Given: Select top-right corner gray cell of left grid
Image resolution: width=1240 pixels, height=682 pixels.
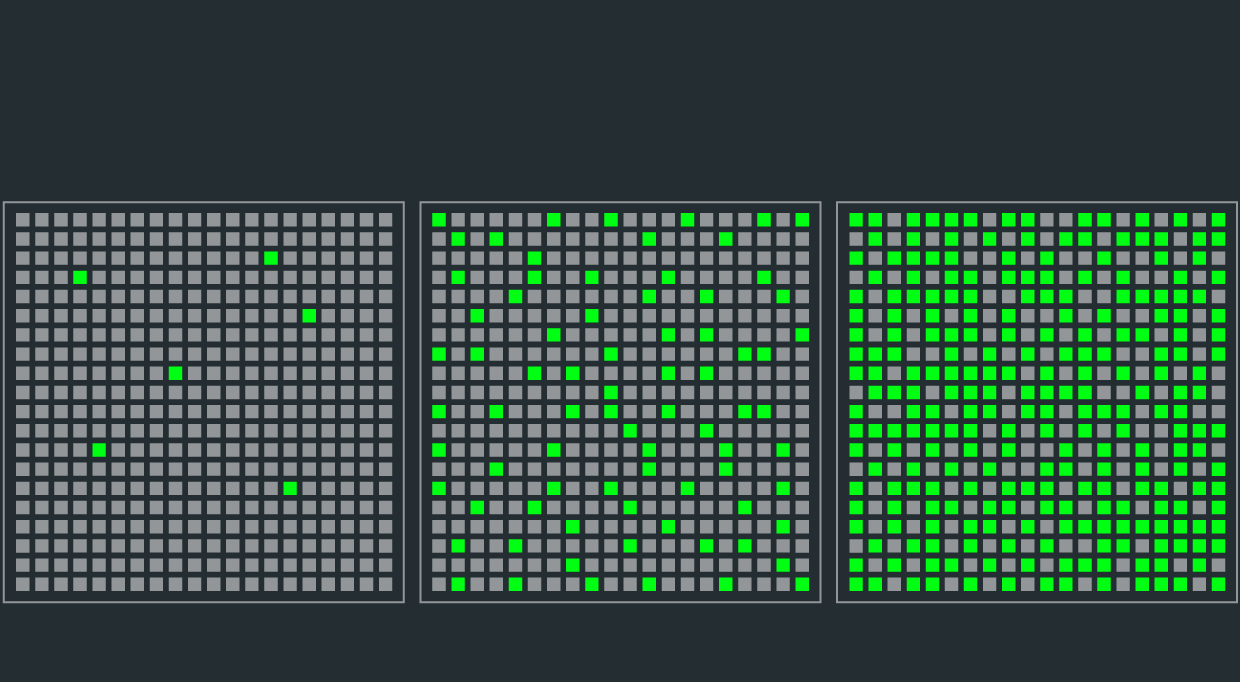Looking at the screenshot, I should [x=385, y=220].
